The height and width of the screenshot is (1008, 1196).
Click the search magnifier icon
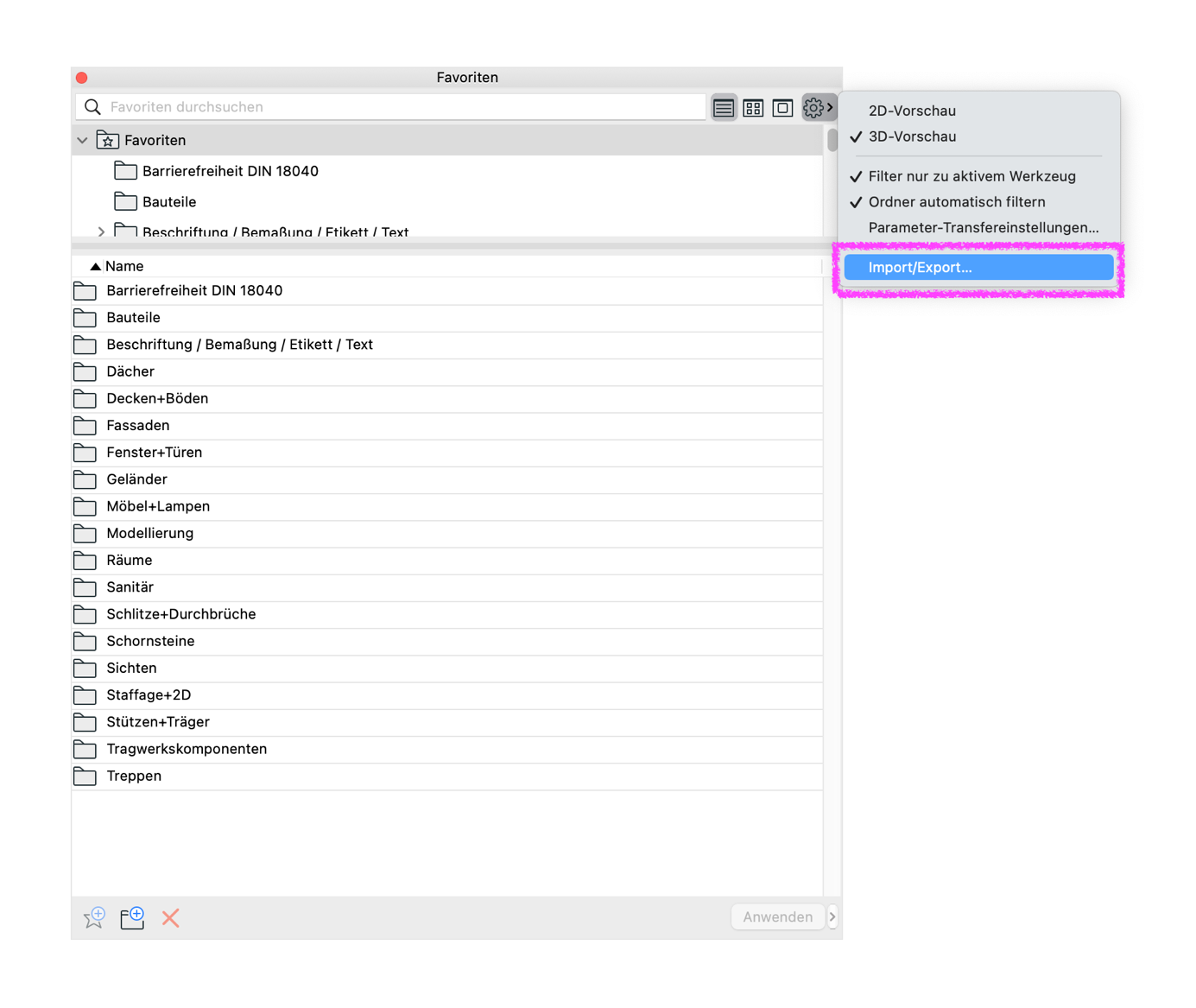(x=92, y=107)
